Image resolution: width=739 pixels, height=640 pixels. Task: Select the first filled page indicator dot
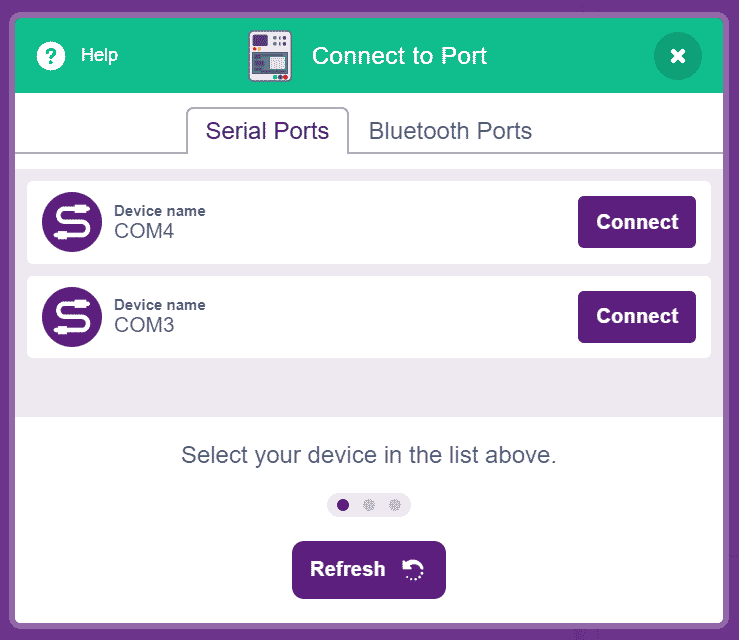pos(343,505)
